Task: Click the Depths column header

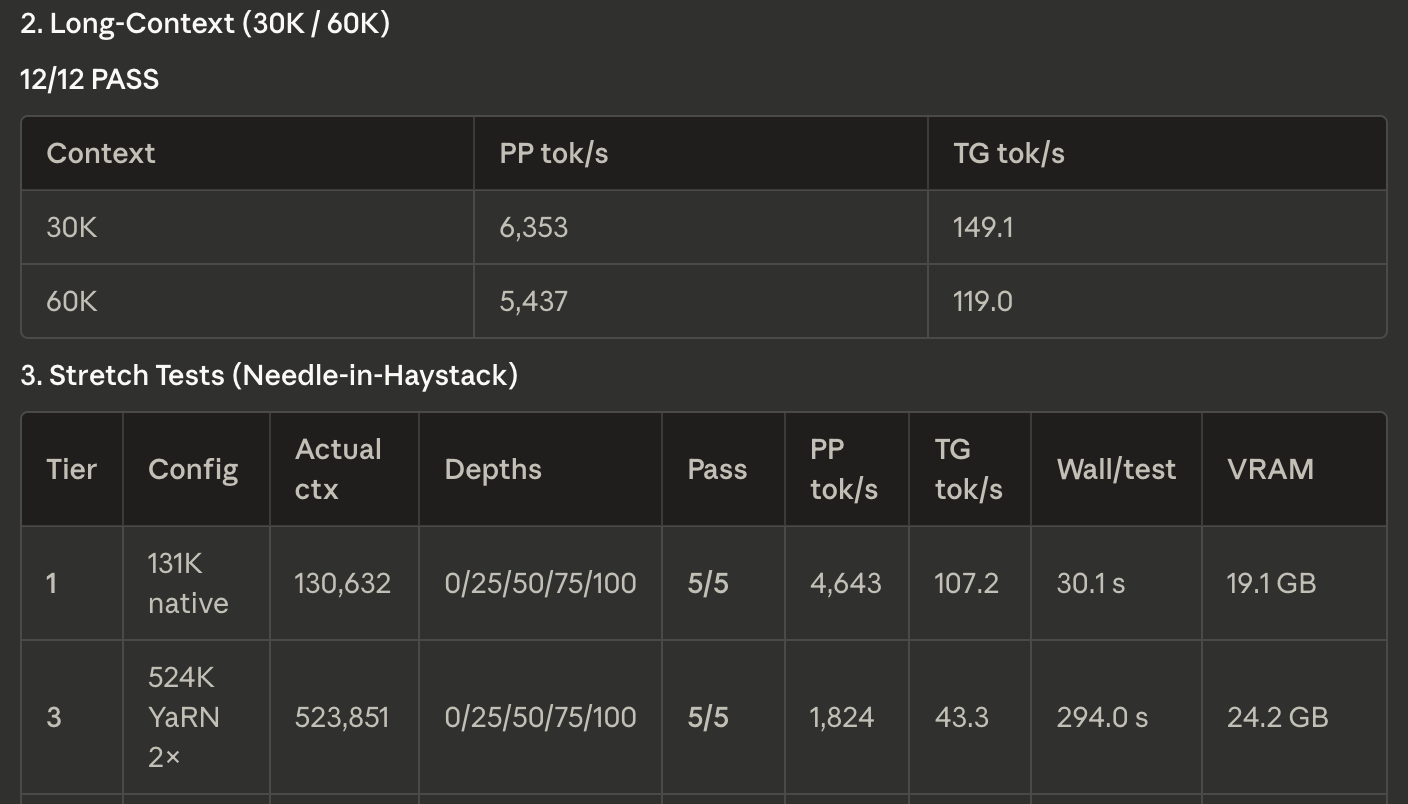Action: (x=493, y=469)
